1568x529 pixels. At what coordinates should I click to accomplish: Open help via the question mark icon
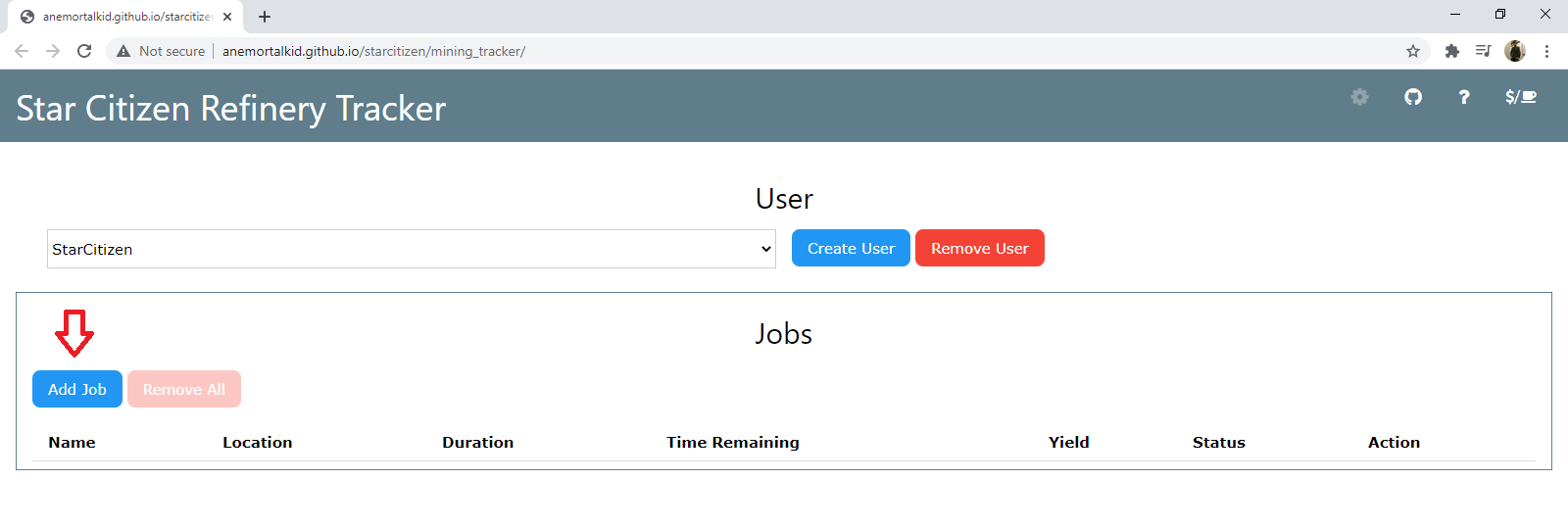point(1464,97)
